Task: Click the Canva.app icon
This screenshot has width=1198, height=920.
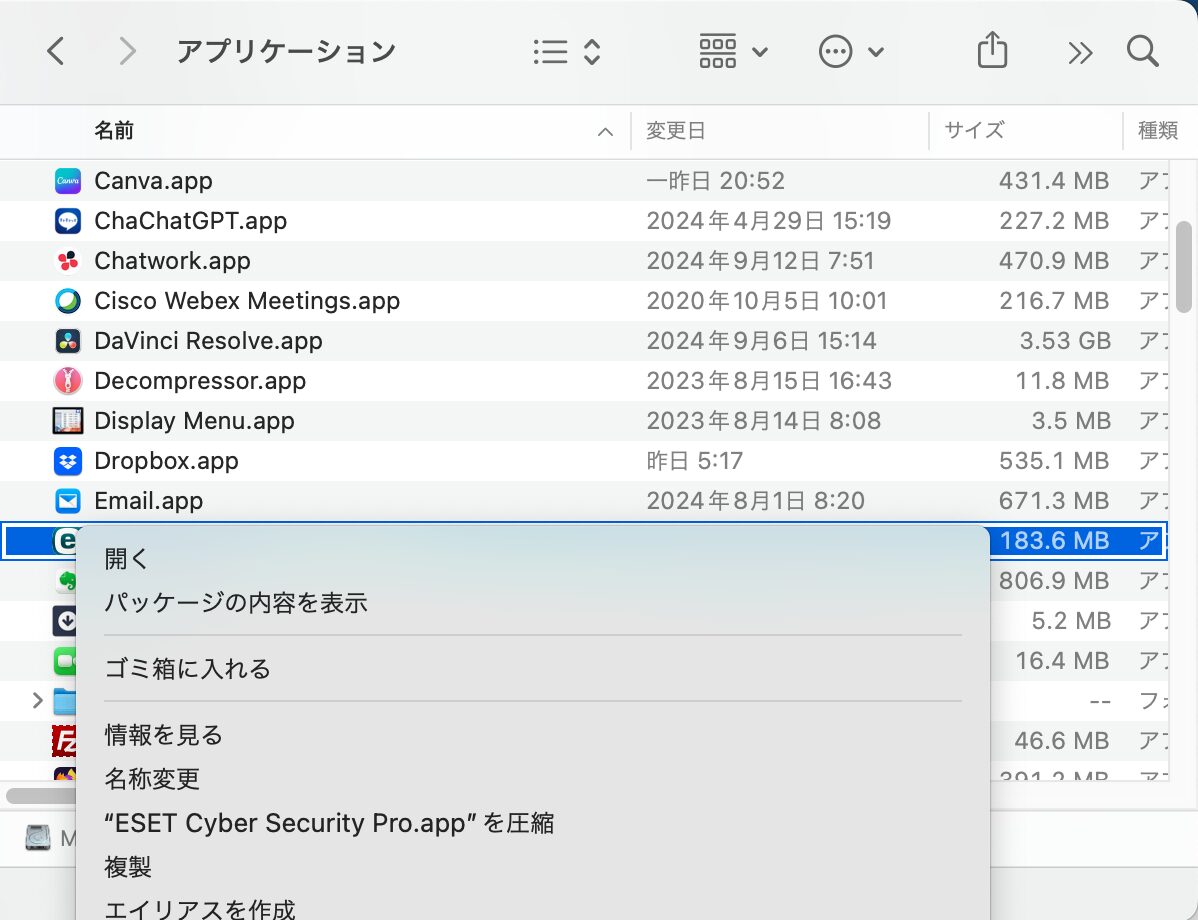Action: click(68, 181)
